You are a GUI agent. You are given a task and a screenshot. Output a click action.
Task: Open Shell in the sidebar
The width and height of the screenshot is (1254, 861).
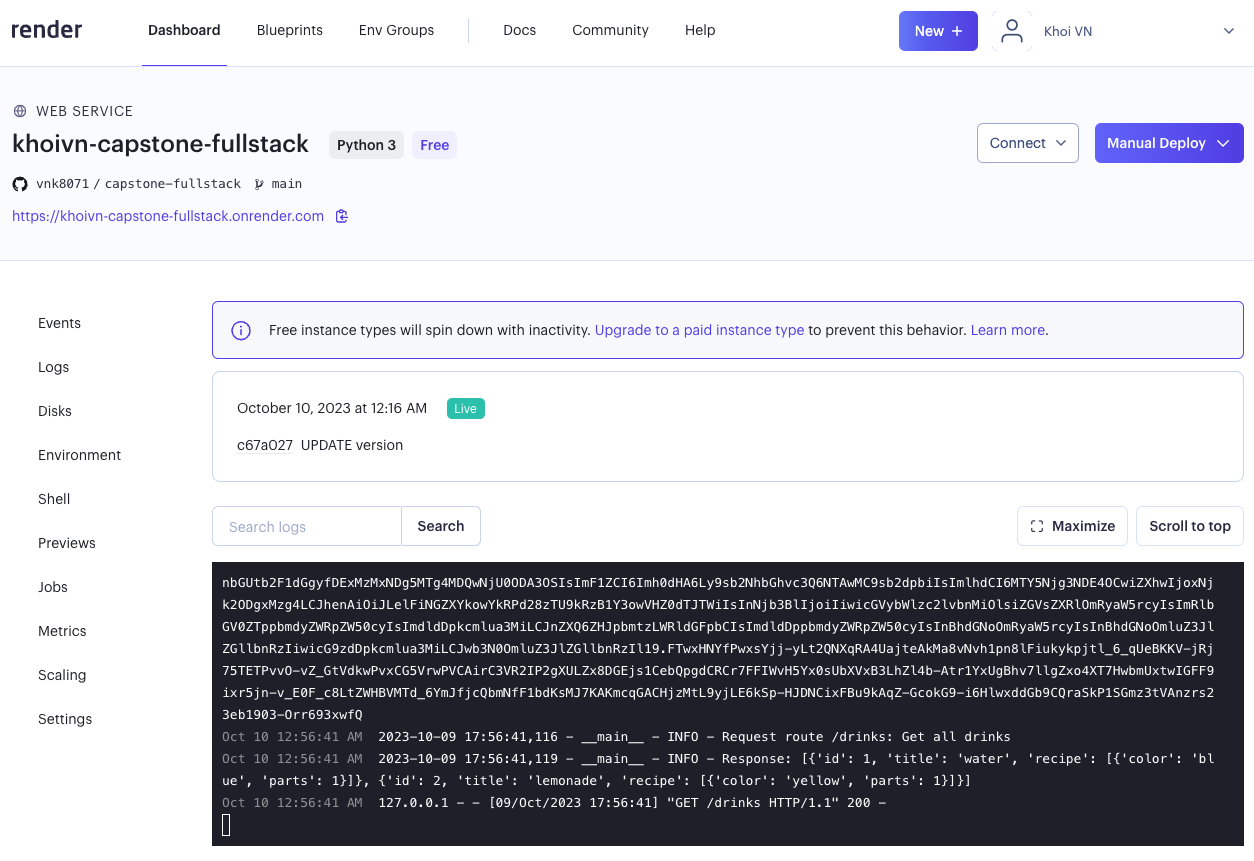click(54, 499)
